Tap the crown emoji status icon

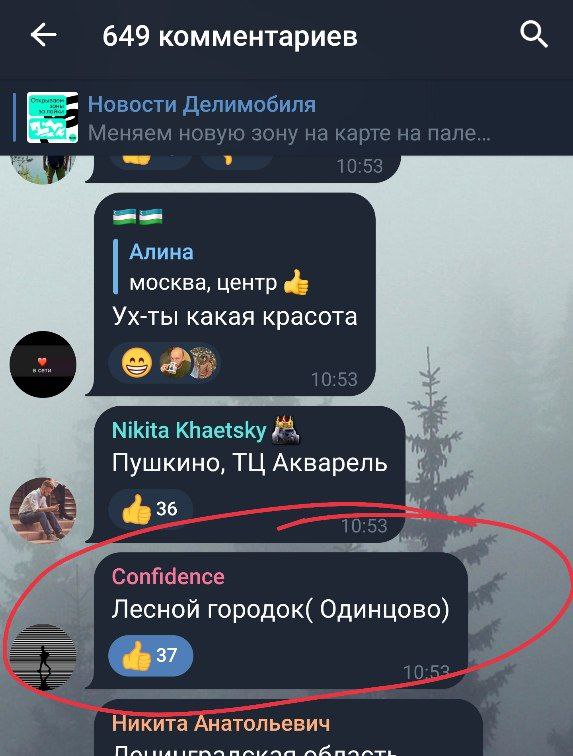click(x=286, y=430)
